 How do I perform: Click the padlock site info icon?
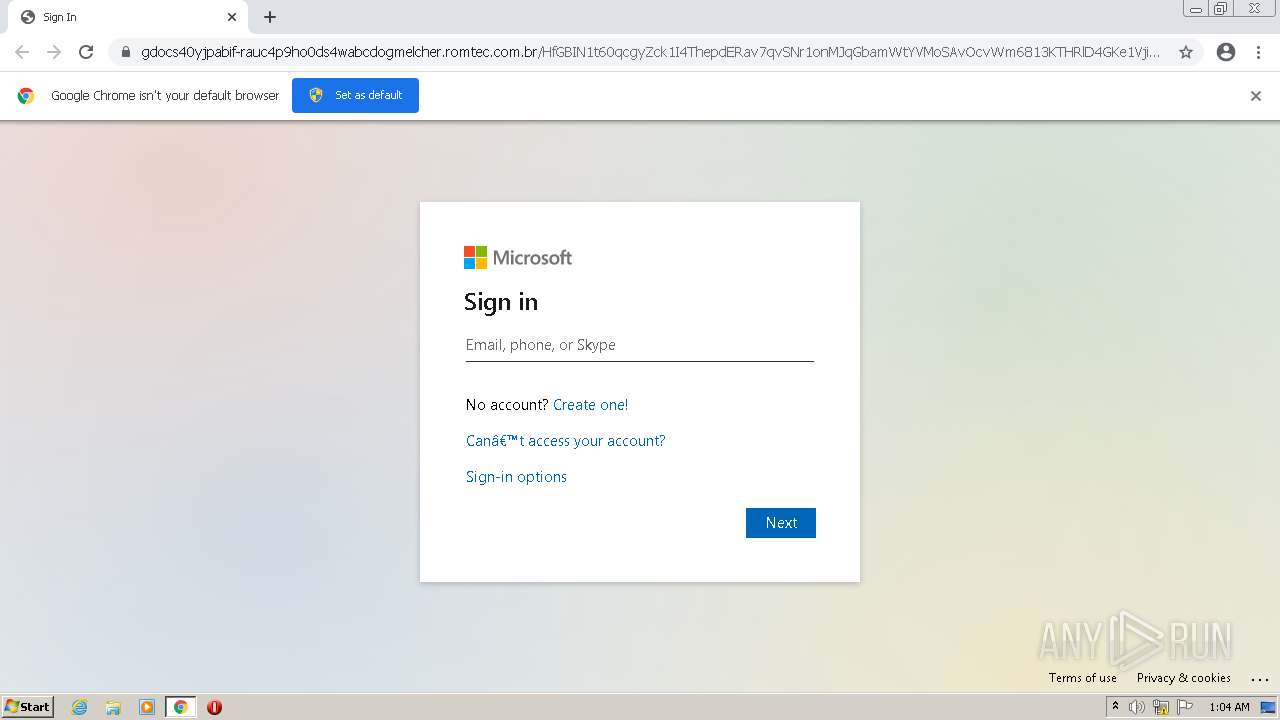click(x=126, y=52)
